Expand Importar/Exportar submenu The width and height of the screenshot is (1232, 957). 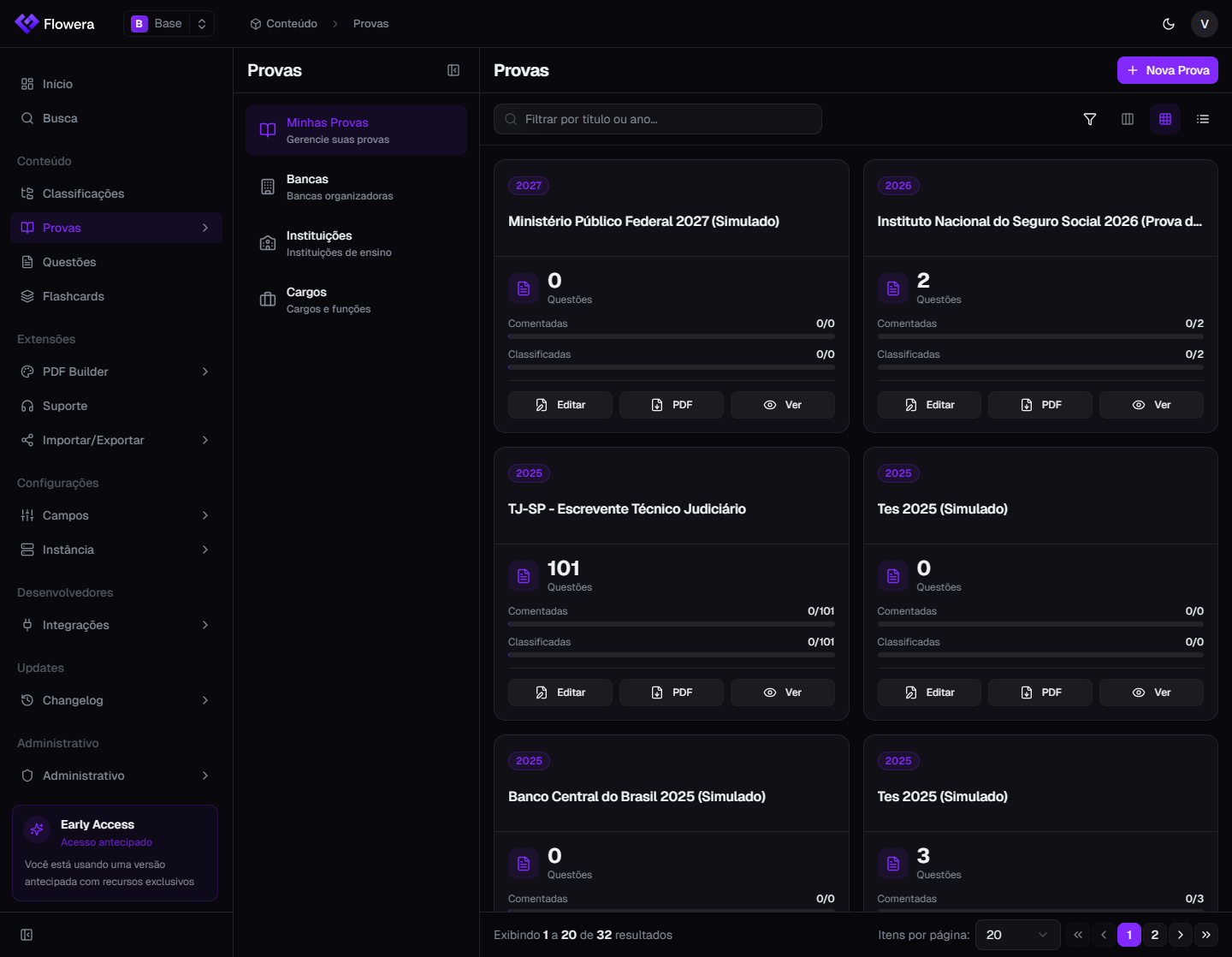click(x=116, y=440)
